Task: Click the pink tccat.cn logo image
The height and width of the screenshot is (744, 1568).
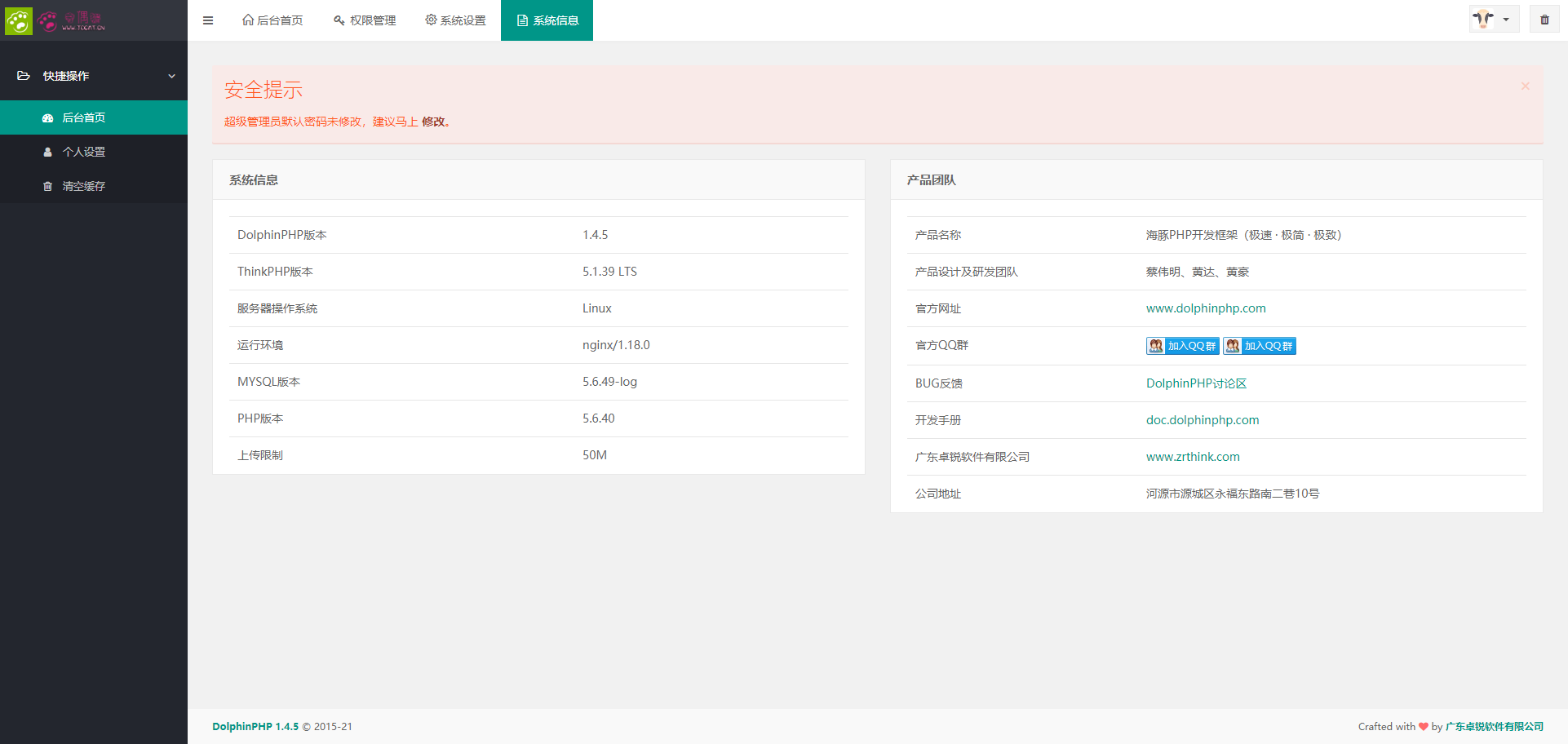Action: (72, 20)
